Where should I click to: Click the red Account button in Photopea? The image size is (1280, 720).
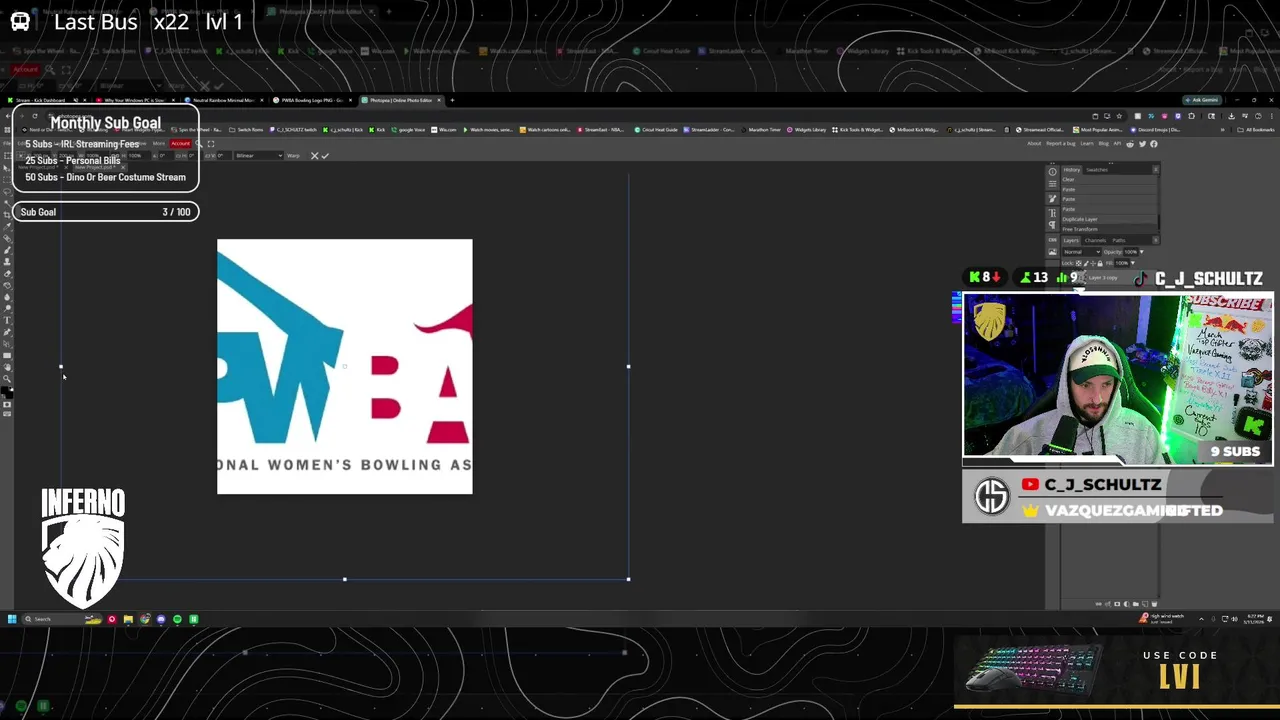click(181, 144)
